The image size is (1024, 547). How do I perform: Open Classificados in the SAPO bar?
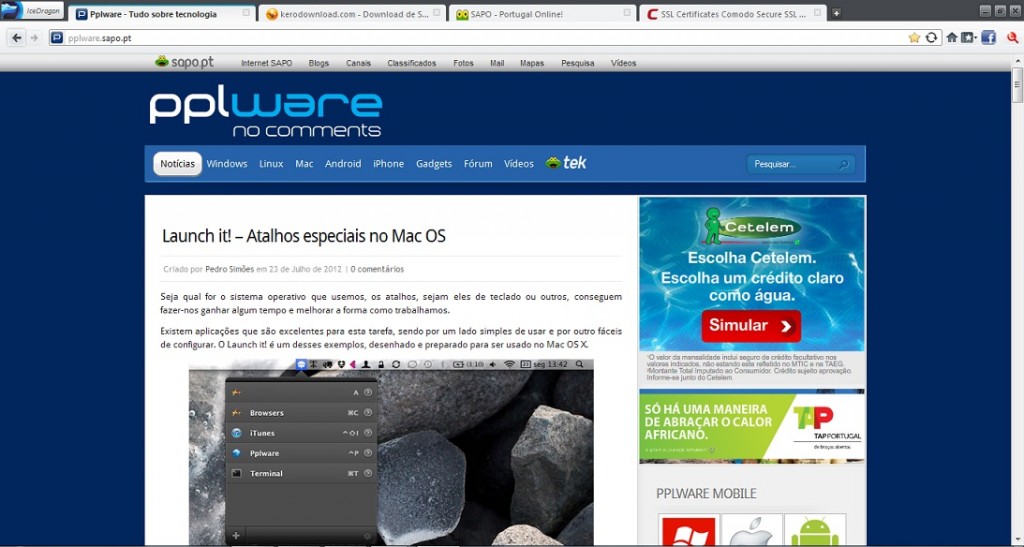tap(411, 63)
